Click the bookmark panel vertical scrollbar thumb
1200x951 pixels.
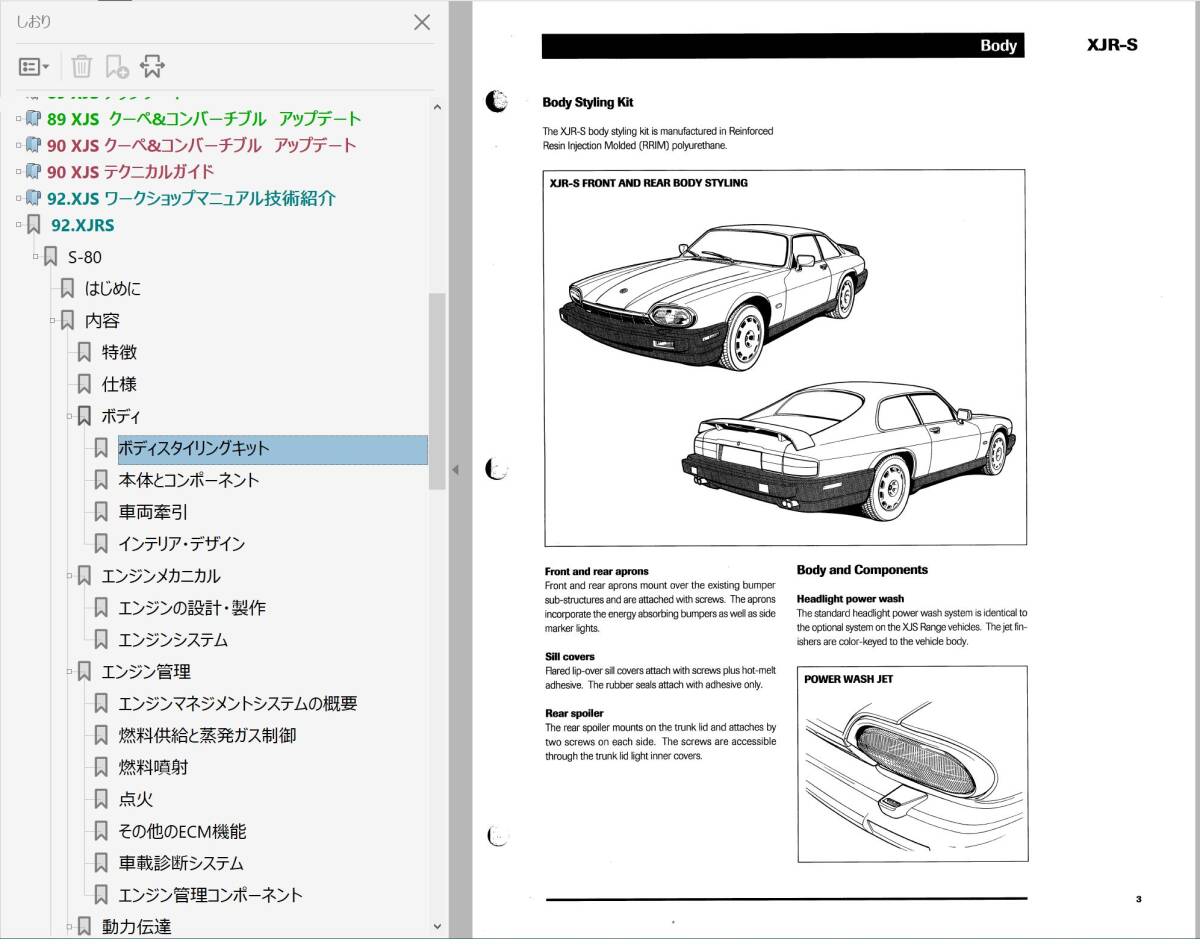(437, 391)
